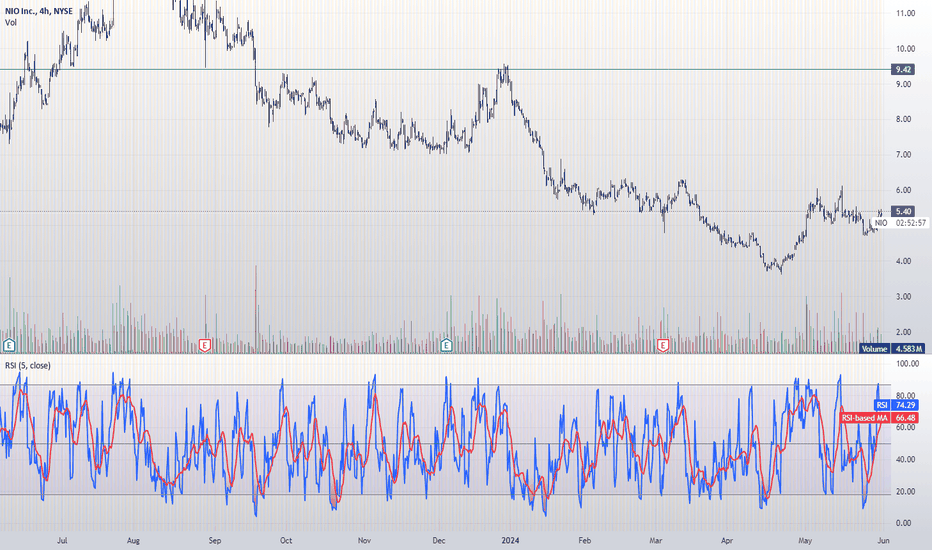The image size is (932, 550).
Task: Click the NIO countdown label 02:52:57
Action: 900,223
